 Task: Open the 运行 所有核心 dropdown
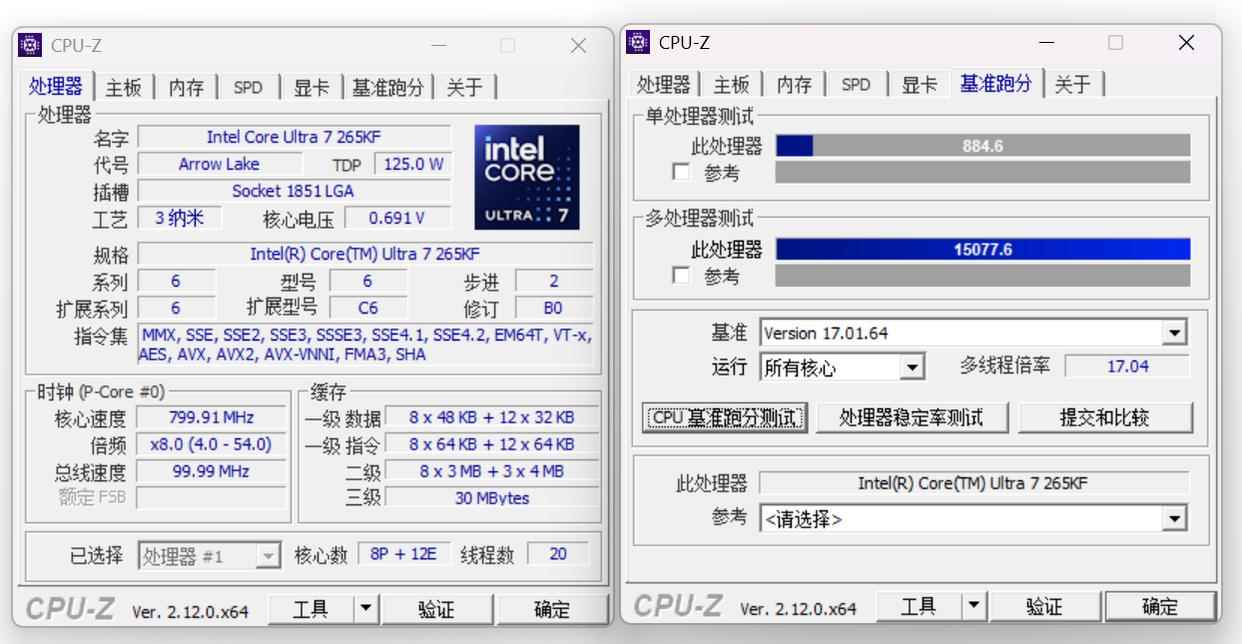(911, 368)
